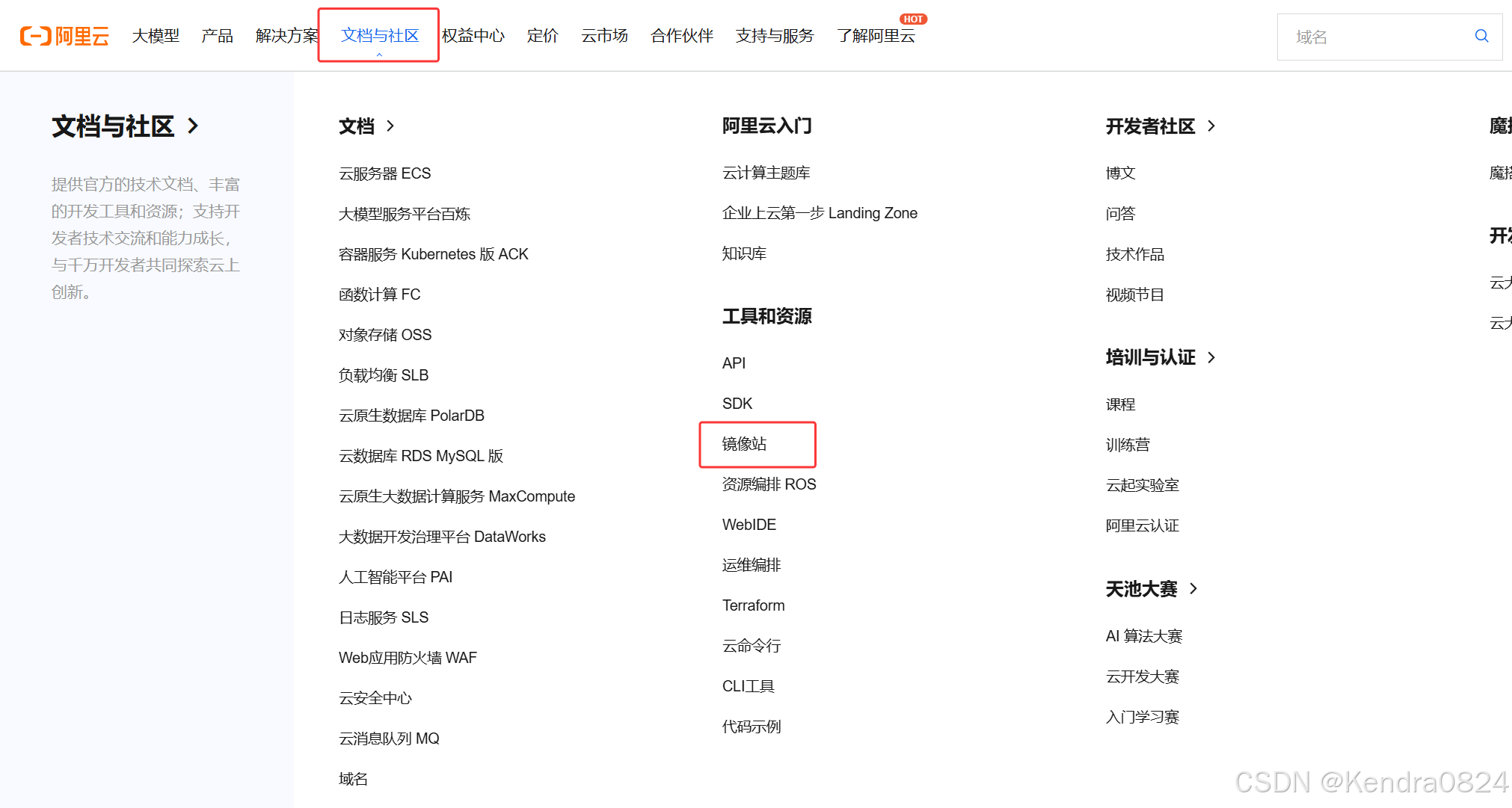
Task: Expand the 培训与认证 section arrow
Action: pyautogui.click(x=1211, y=357)
